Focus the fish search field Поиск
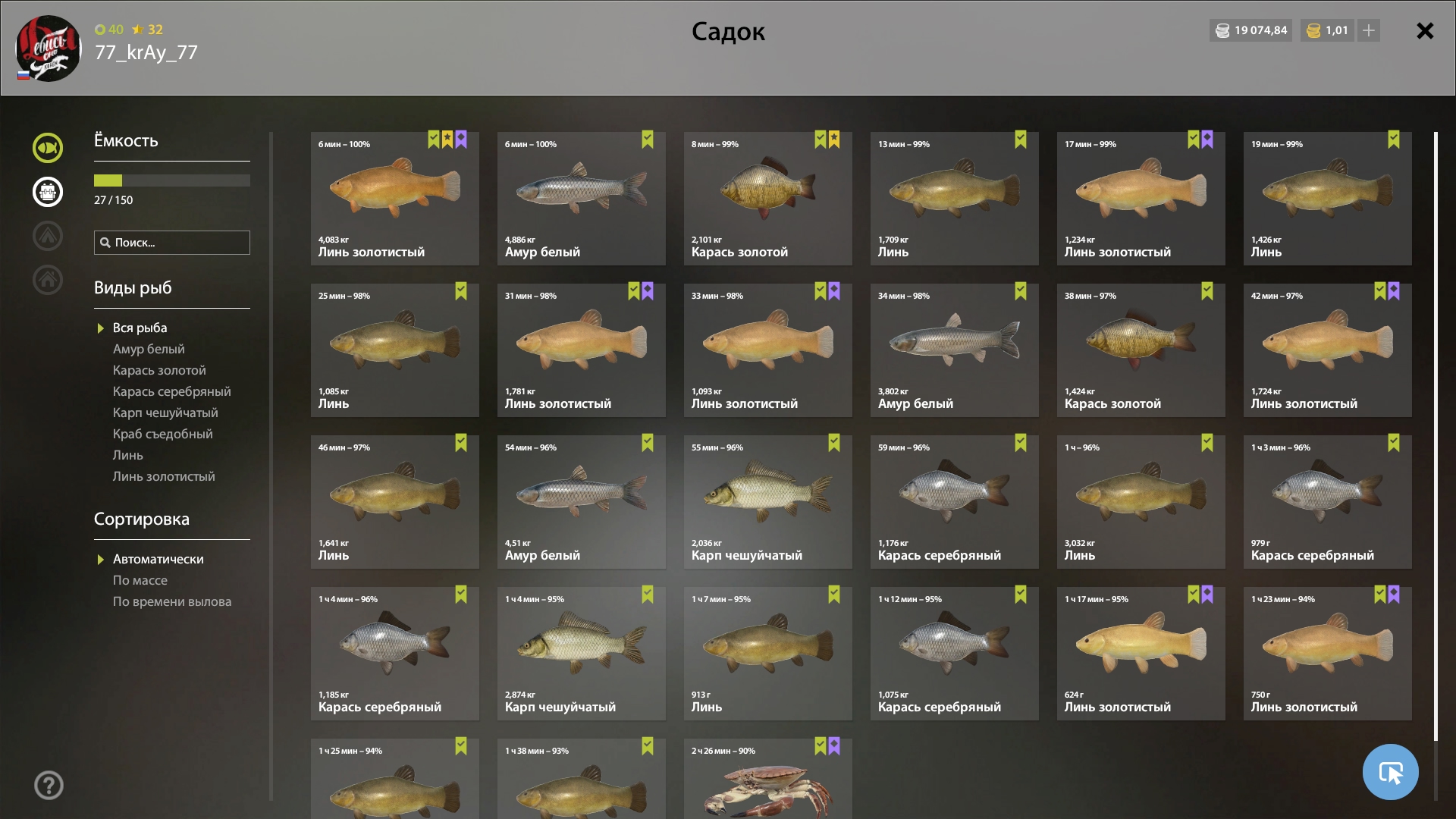This screenshot has height=819, width=1456. (172, 243)
